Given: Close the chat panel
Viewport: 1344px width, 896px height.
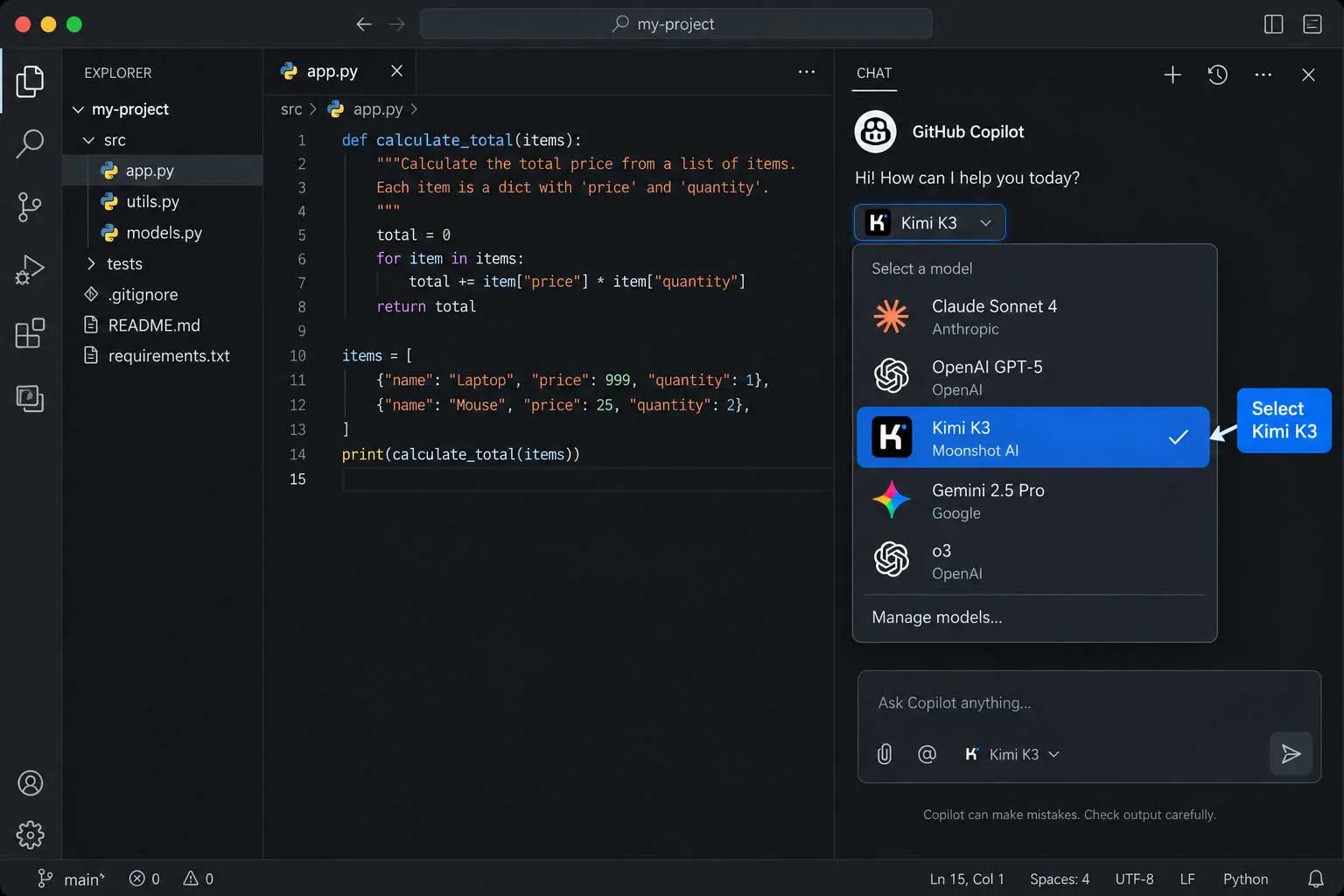Looking at the screenshot, I should [x=1308, y=74].
